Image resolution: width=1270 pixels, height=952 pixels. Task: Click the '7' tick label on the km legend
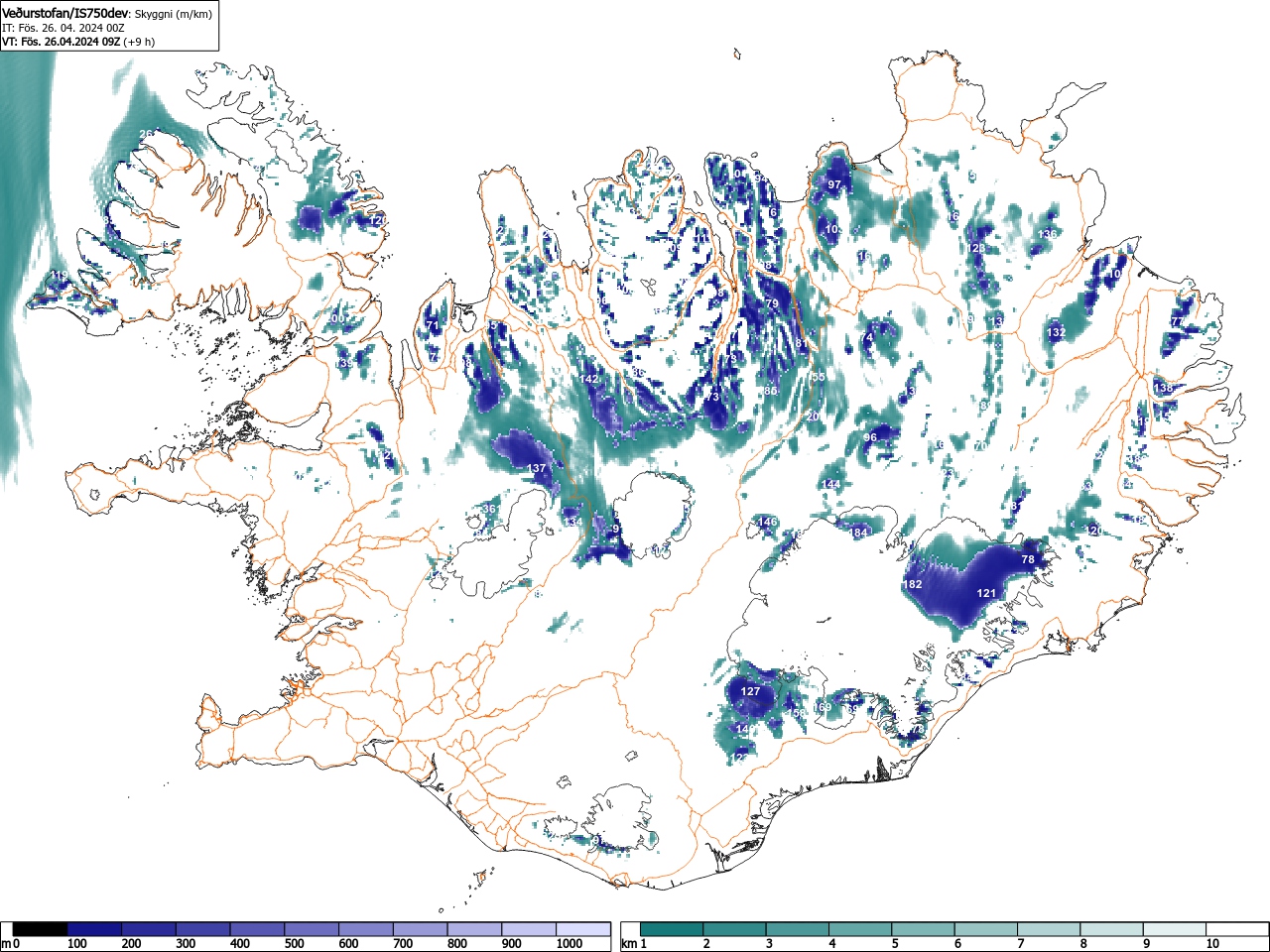pos(1021,944)
